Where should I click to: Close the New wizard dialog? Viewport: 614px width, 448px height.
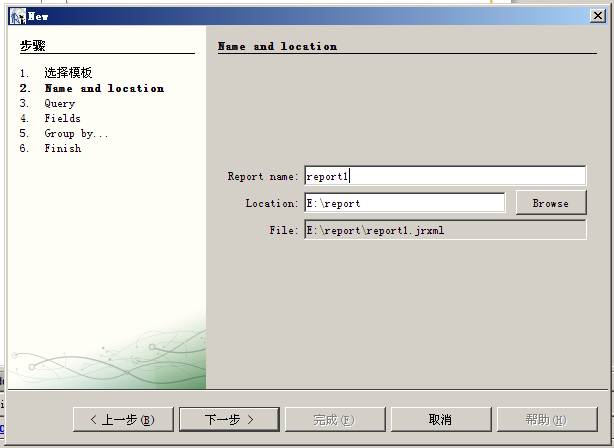598,16
